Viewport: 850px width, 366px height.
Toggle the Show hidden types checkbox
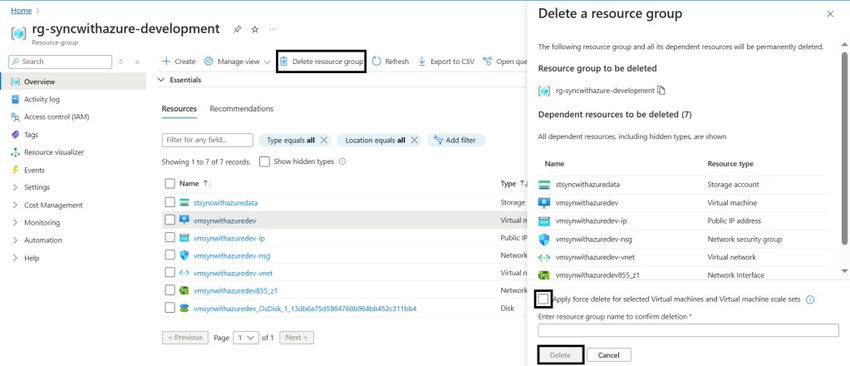click(265, 162)
